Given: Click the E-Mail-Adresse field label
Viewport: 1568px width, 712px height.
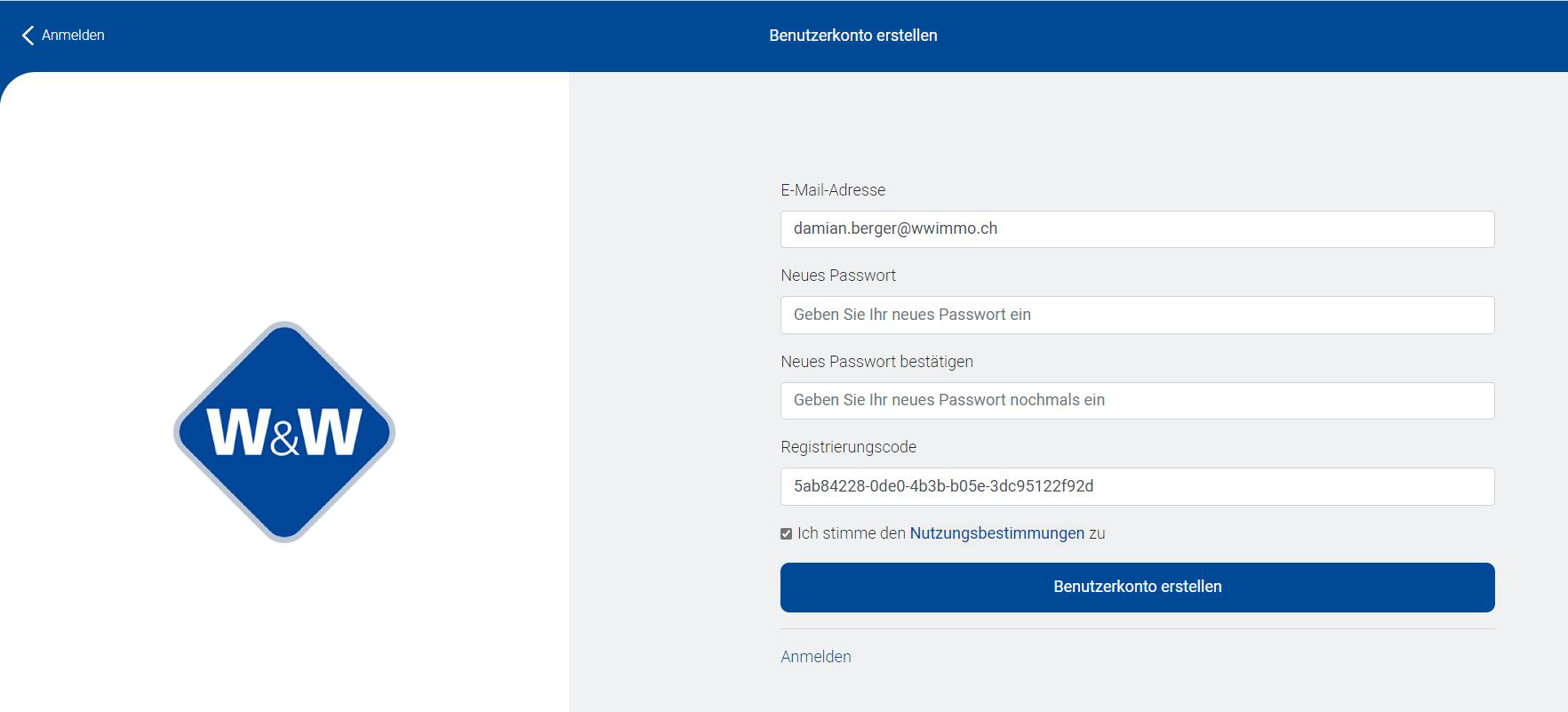Looking at the screenshot, I should pos(833,190).
